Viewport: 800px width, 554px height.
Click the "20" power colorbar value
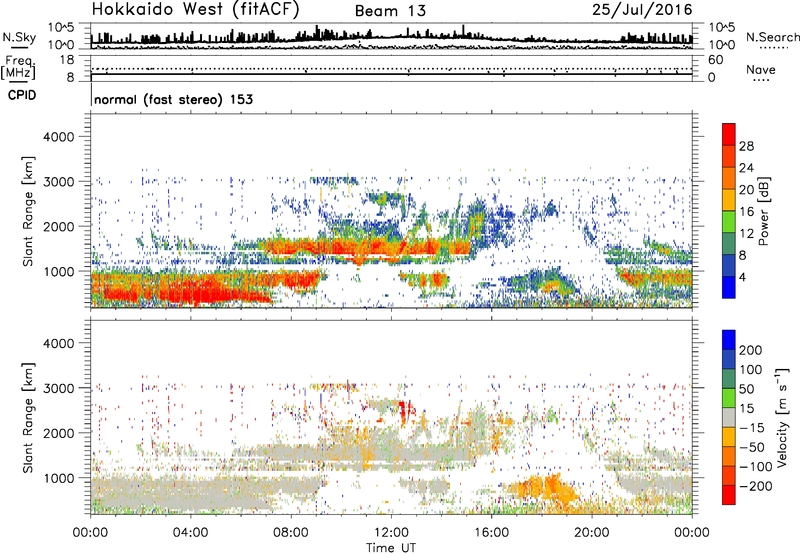pyautogui.click(x=746, y=190)
